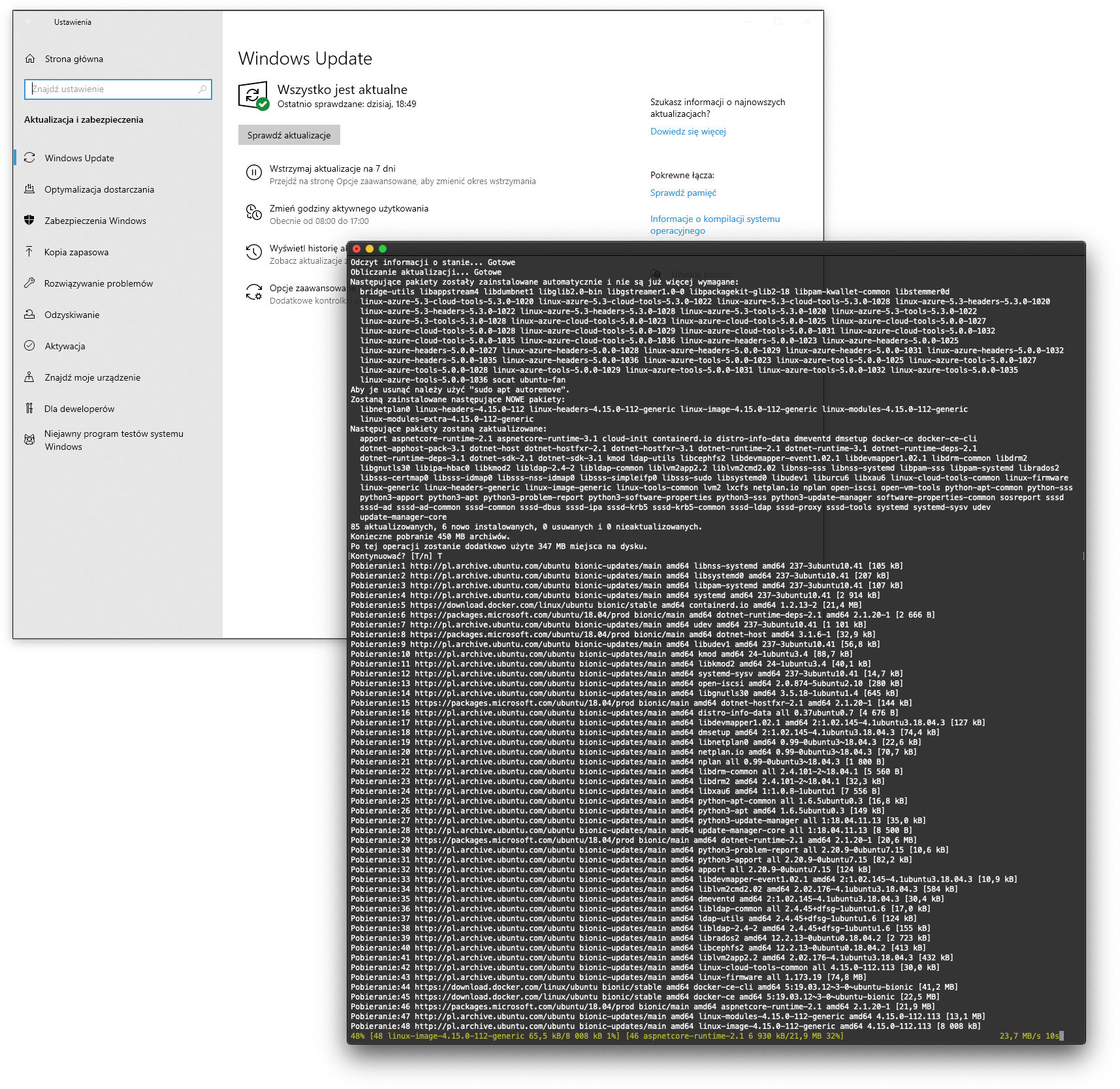Click the Windows Update page heading
This screenshot has height=1089, width=1120.
point(305,59)
